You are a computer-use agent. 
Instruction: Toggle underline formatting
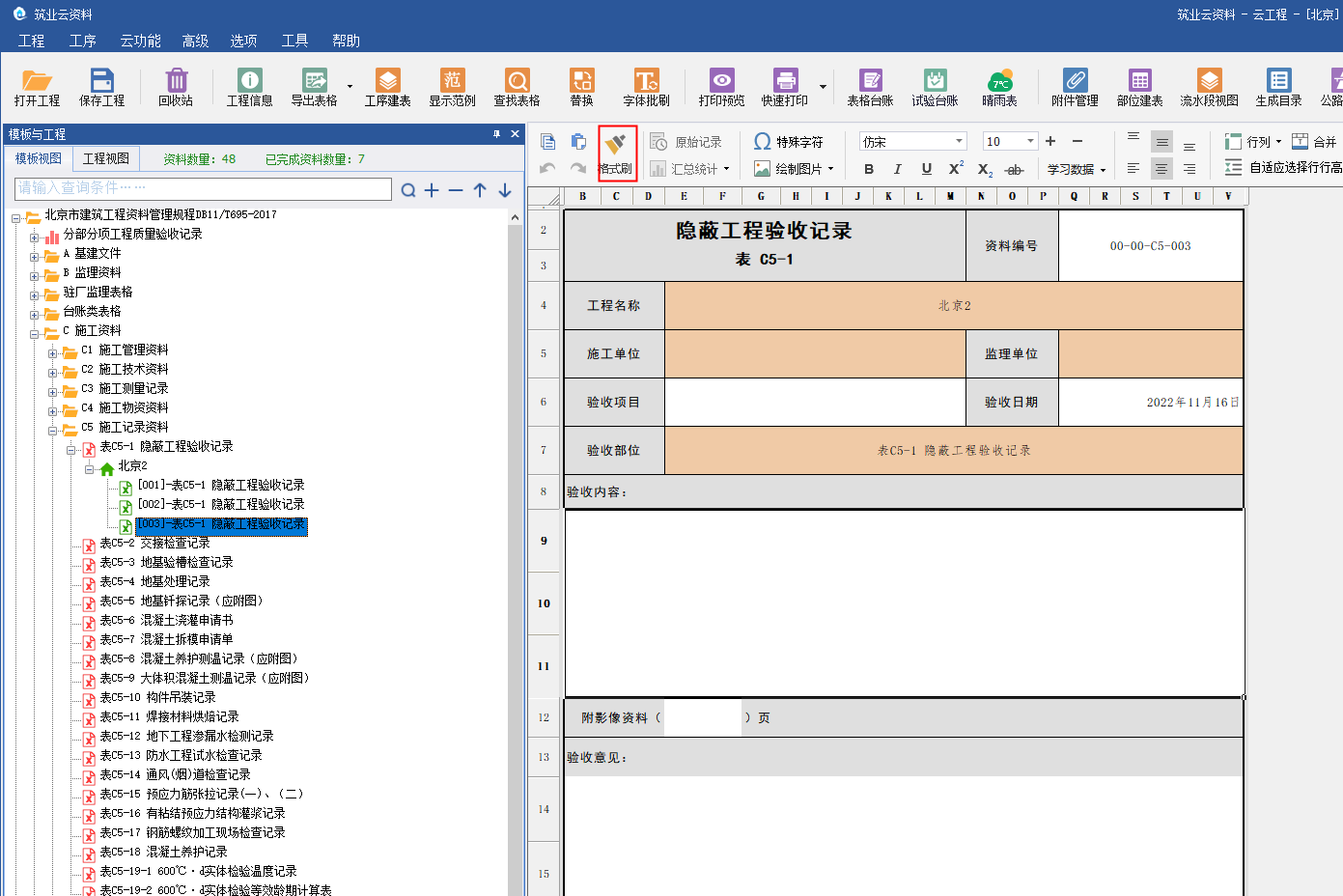pyautogui.click(x=927, y=169)
